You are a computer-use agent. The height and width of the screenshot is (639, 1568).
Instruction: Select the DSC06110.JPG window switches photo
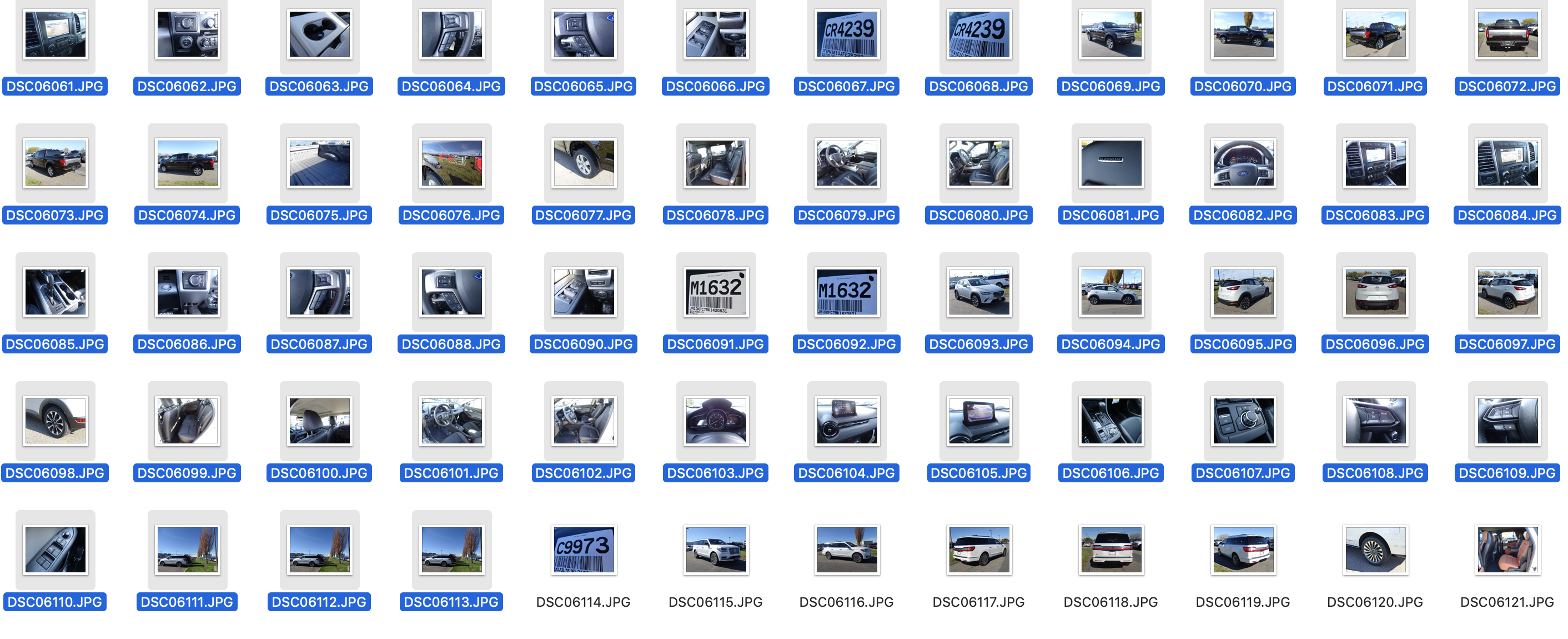click(x=55, y=550)
